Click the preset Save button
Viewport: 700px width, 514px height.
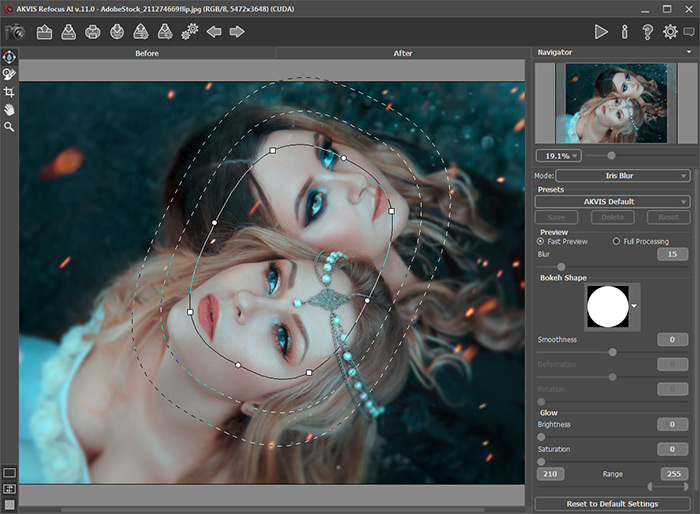[556, 217]
